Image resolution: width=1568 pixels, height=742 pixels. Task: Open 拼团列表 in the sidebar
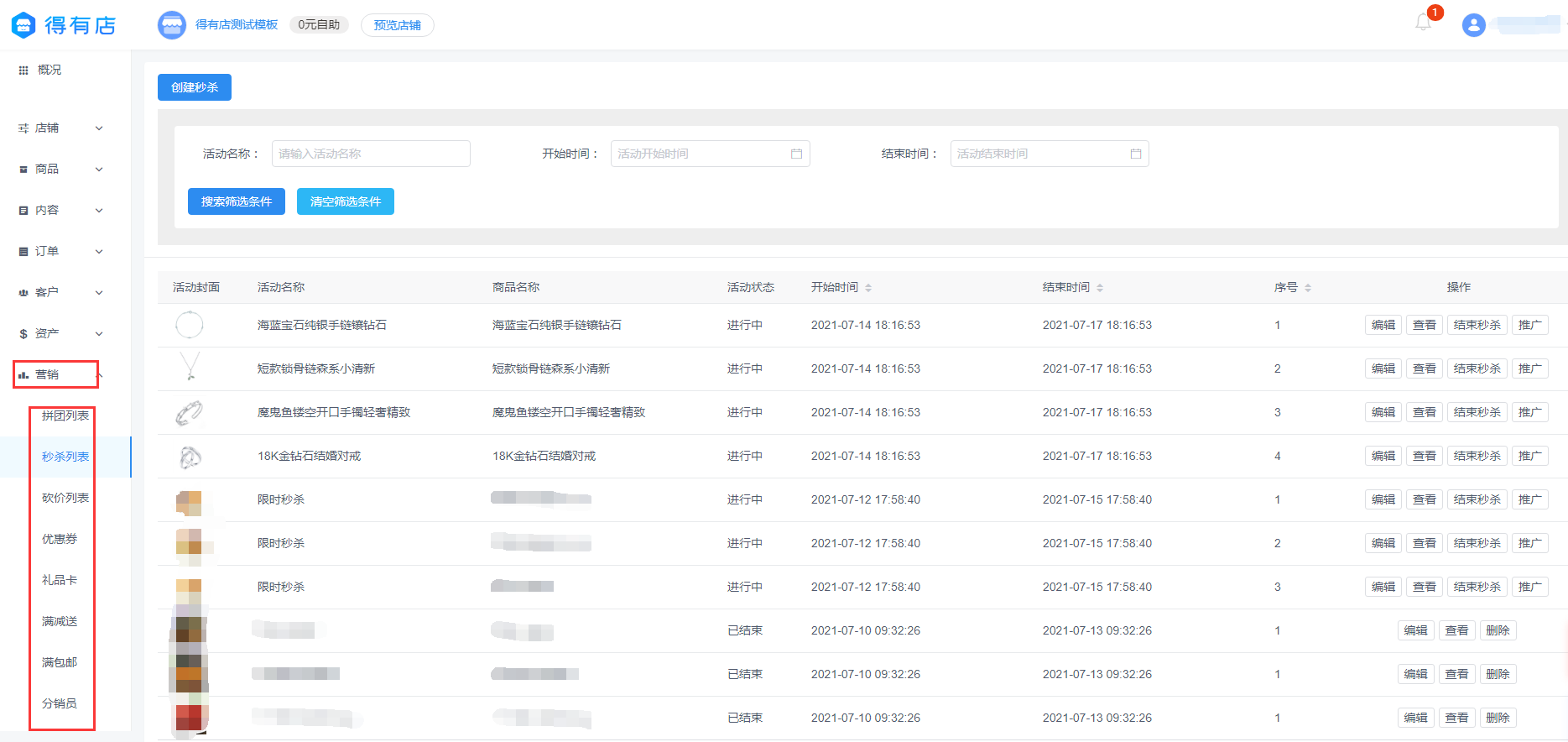click(65, 415)
